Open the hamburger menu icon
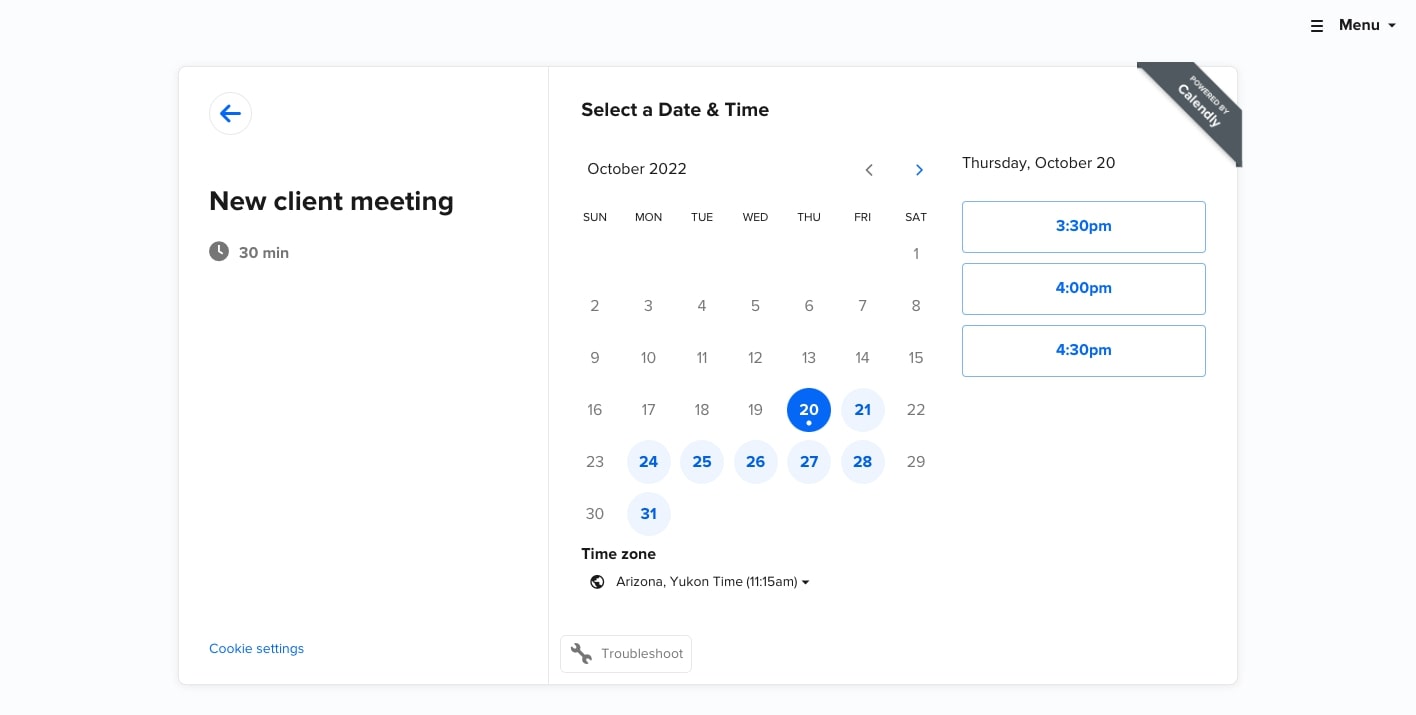 coord(1317,25)
